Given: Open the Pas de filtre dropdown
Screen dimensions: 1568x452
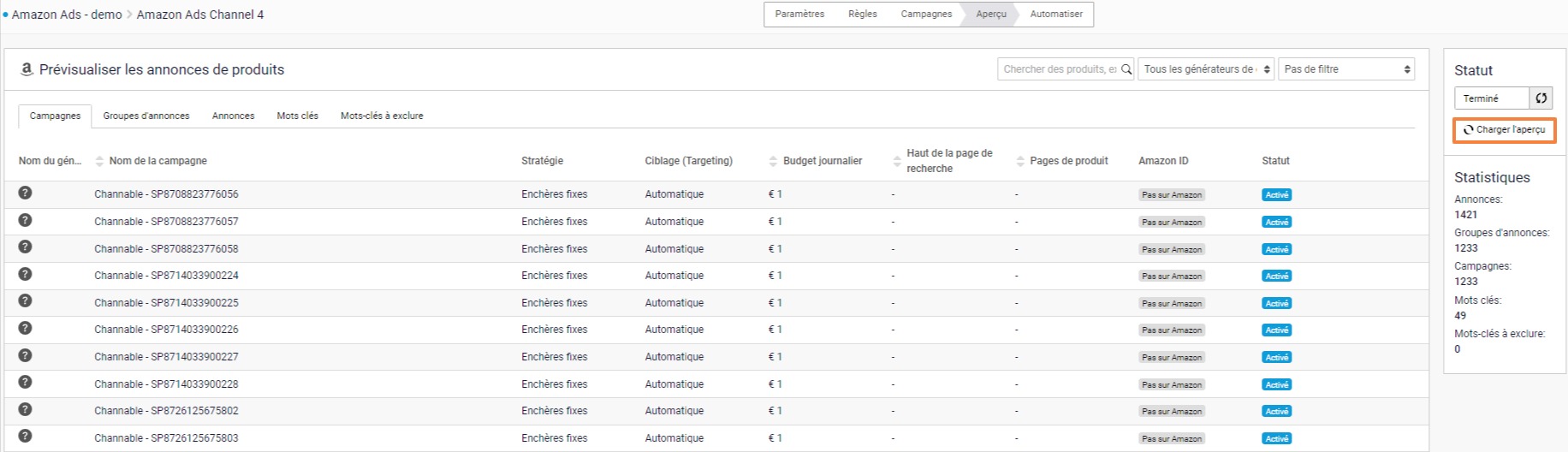Looking at the screenshot, I should [1346, 69].
